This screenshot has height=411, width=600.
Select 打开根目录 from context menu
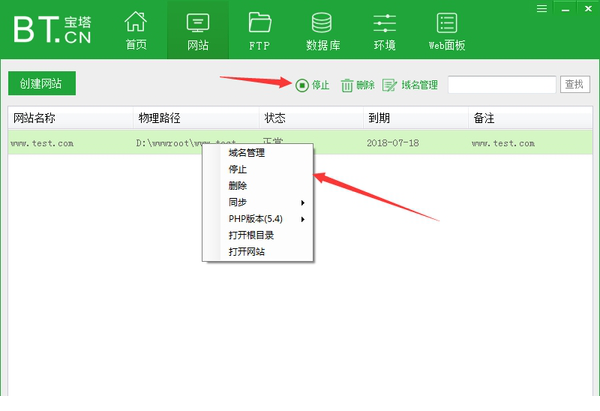click(251, 235)
